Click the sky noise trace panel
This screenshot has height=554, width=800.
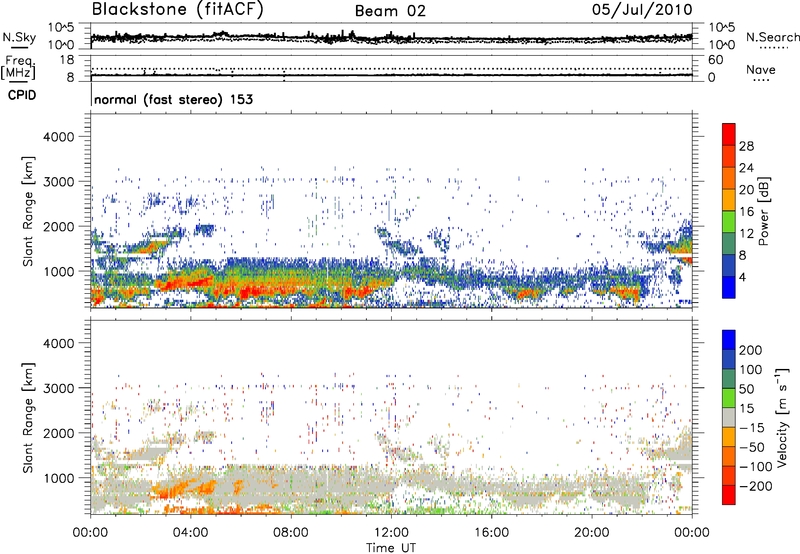tap(391, 36)
